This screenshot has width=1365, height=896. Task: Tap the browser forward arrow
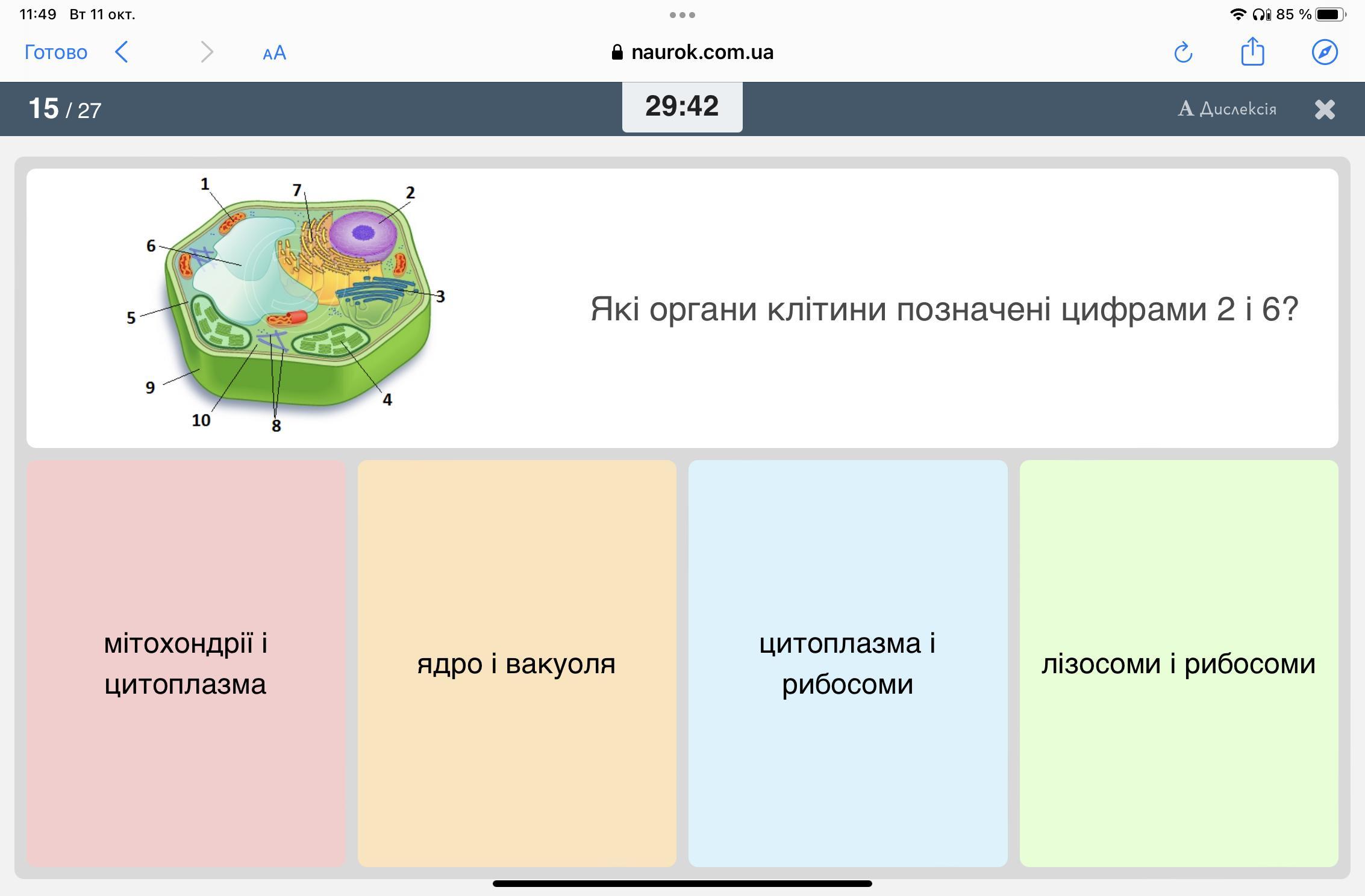pos(207,52)
